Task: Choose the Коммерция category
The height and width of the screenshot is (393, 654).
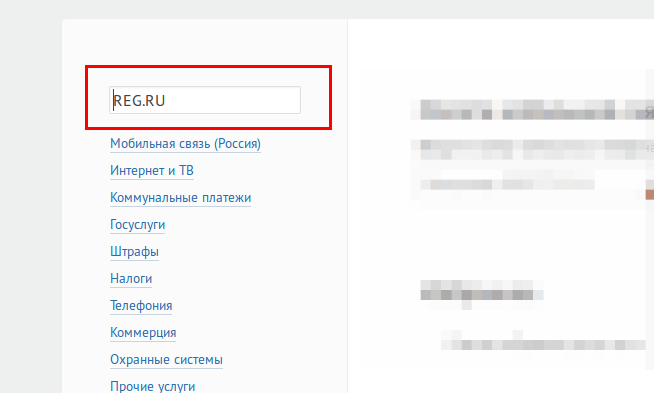Action: (x=143, y=333)
